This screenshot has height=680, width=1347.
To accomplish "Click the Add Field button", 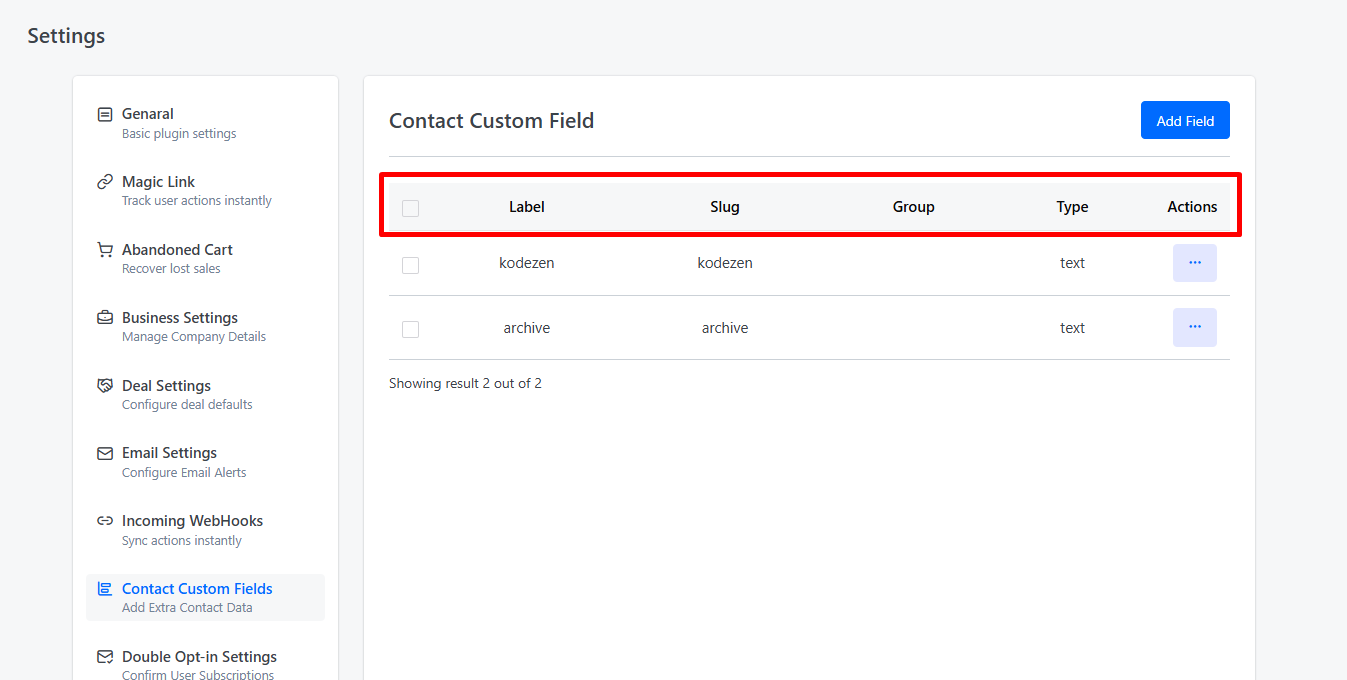I will [1185, 120].
